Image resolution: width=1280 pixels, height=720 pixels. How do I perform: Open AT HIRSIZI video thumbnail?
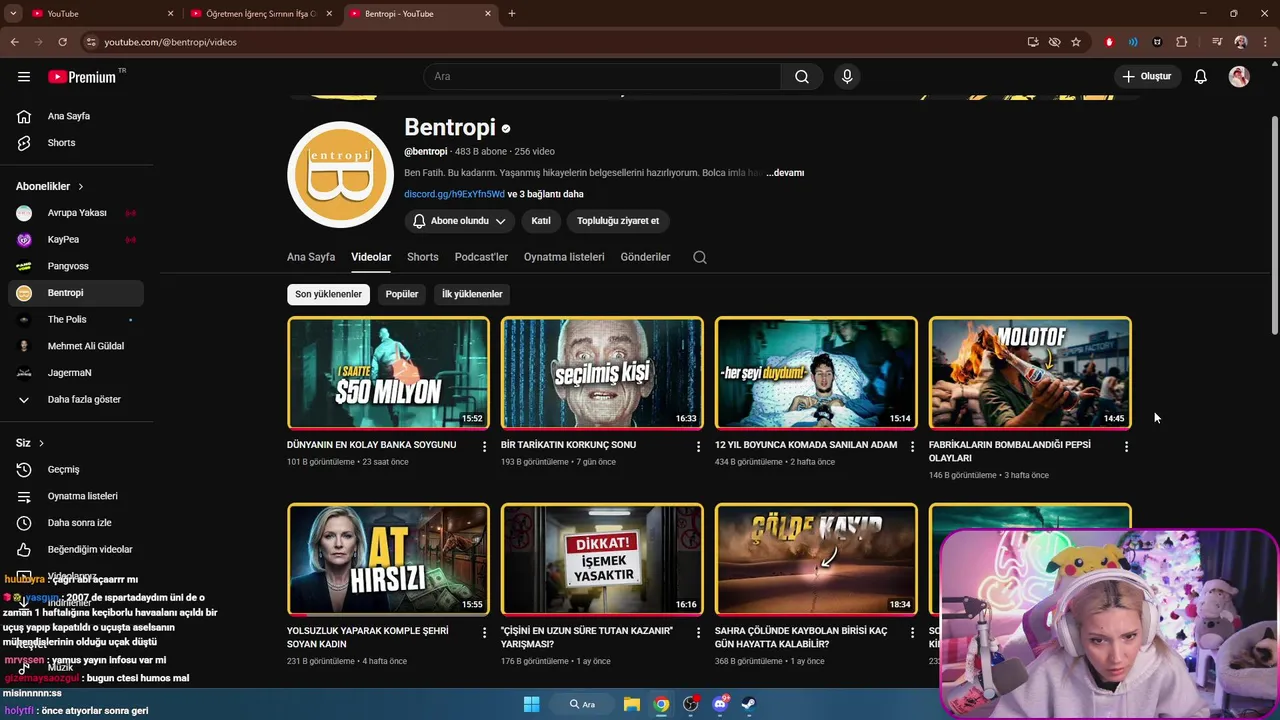tap(388, 559)
